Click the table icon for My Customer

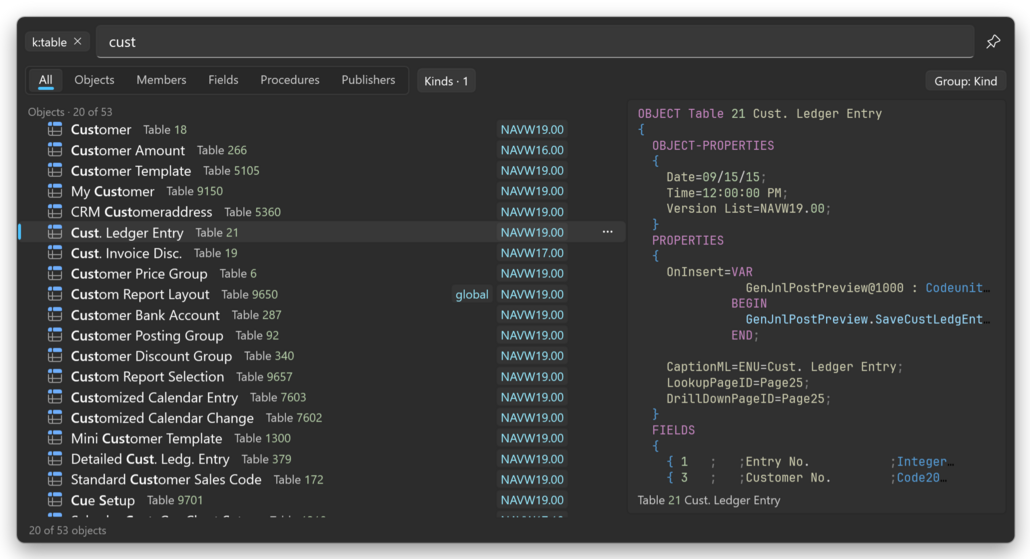(55, 191)
